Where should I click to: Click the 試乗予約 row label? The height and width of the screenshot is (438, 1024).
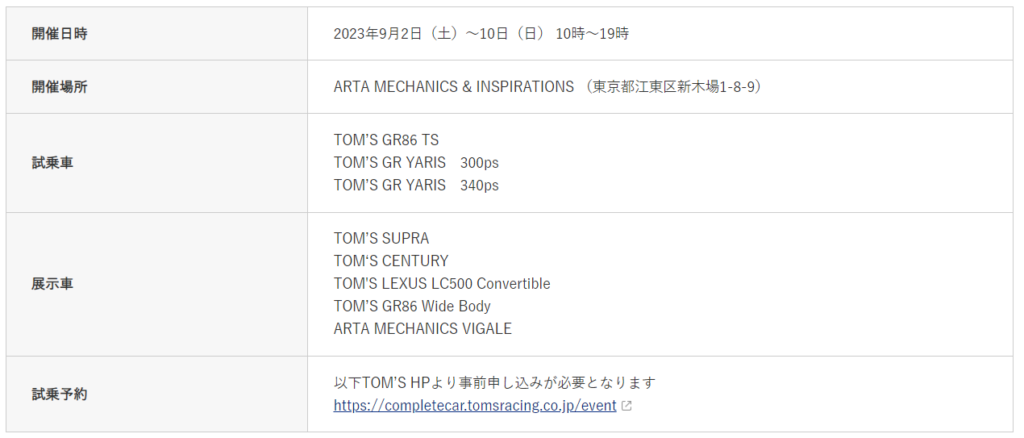(x=59, y=394)
